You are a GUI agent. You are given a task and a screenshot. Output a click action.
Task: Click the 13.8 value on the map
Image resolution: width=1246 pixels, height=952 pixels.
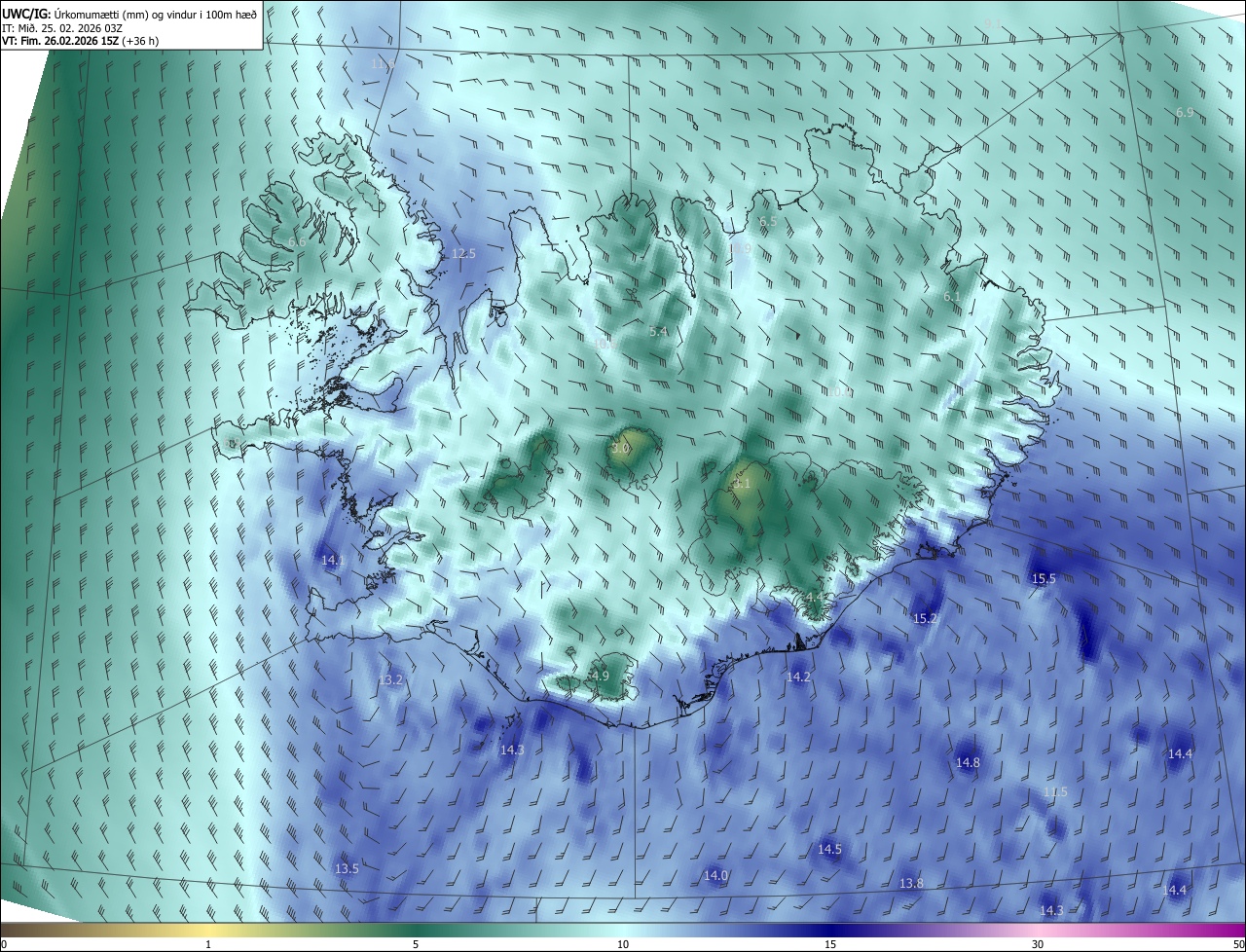pos(911,883)
